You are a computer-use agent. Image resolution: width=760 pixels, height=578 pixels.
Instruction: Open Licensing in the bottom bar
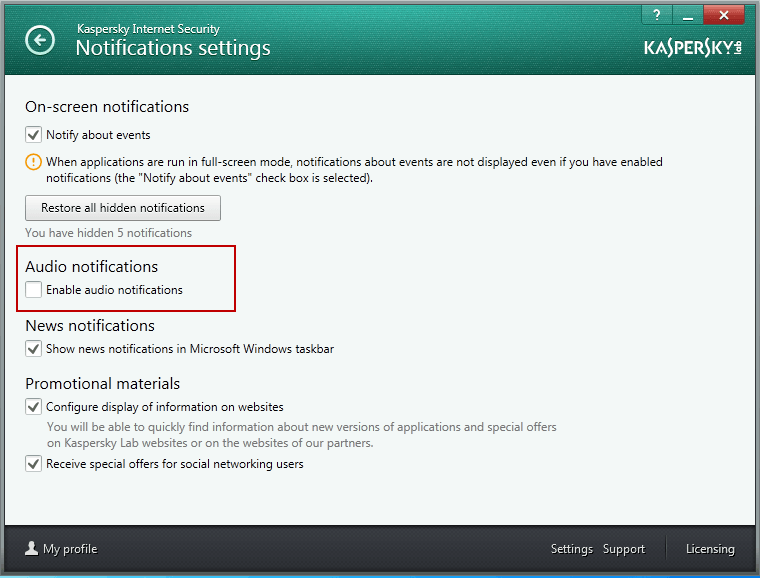[710, 549]
